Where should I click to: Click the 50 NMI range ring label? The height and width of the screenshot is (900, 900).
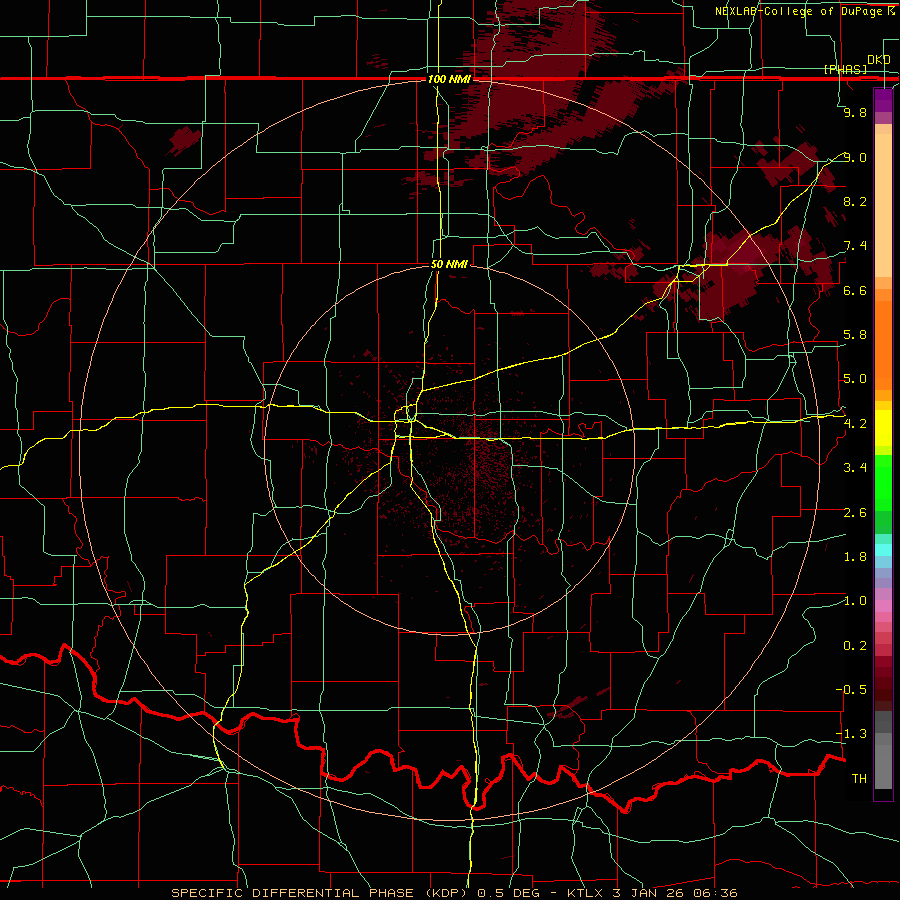(x=449, y=265)
